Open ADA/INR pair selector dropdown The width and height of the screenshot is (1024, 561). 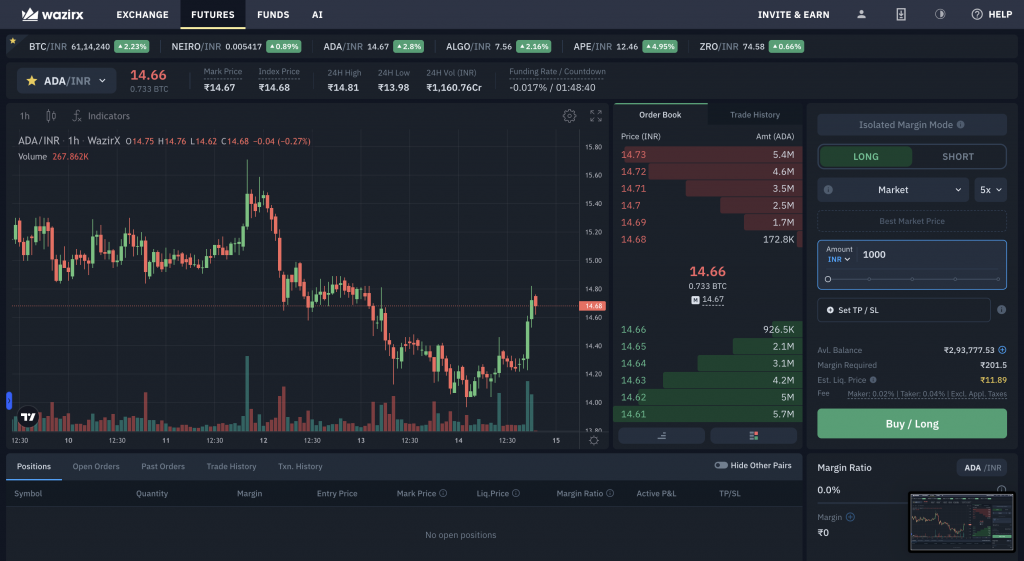pos(67,81)
